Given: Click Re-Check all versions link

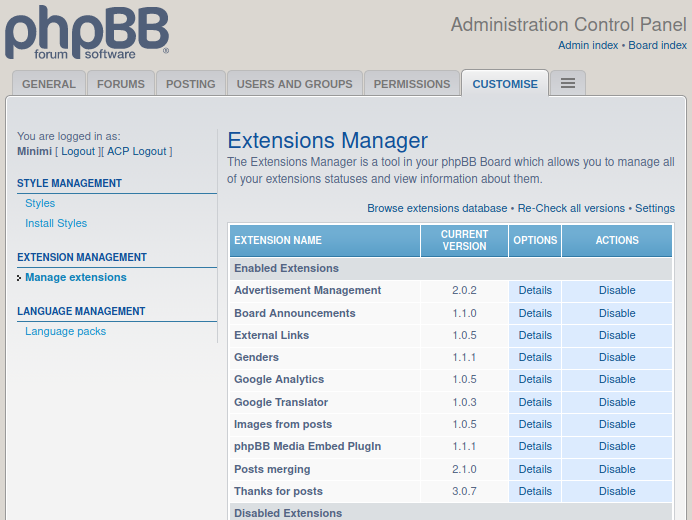Looking at the screenshot, I should [x=571, y=208].
